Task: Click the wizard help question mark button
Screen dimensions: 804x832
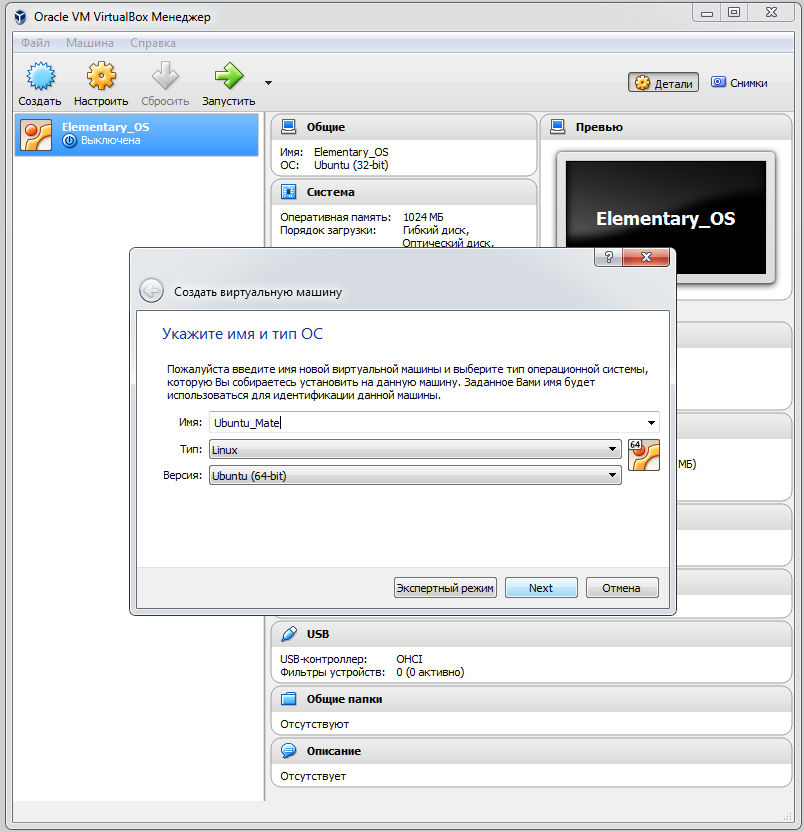Action: (x=609, y=257)
